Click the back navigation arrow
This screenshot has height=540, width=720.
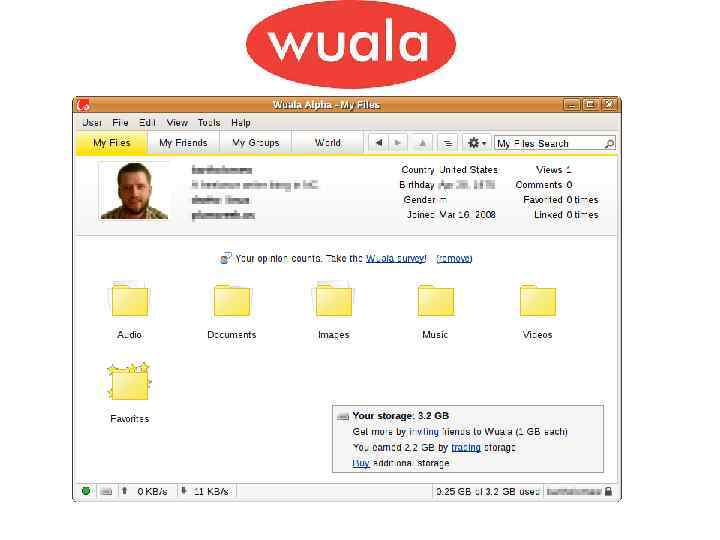379,143
